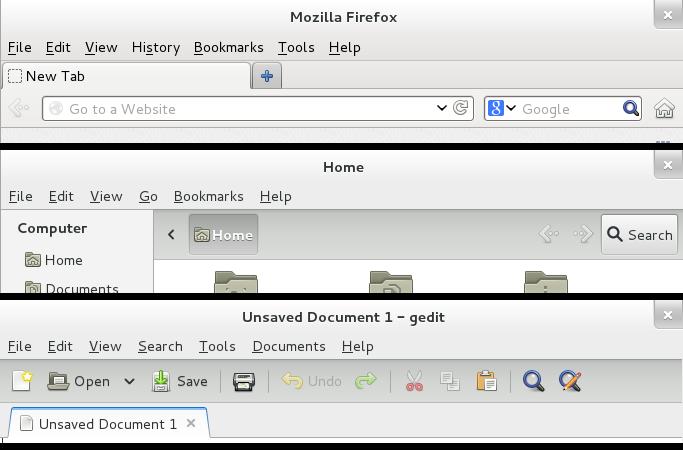Screen dimensions: 683x450
Task: Click the Copy icon in gedit
Action: pyautogui.click(x=450, y=381)
